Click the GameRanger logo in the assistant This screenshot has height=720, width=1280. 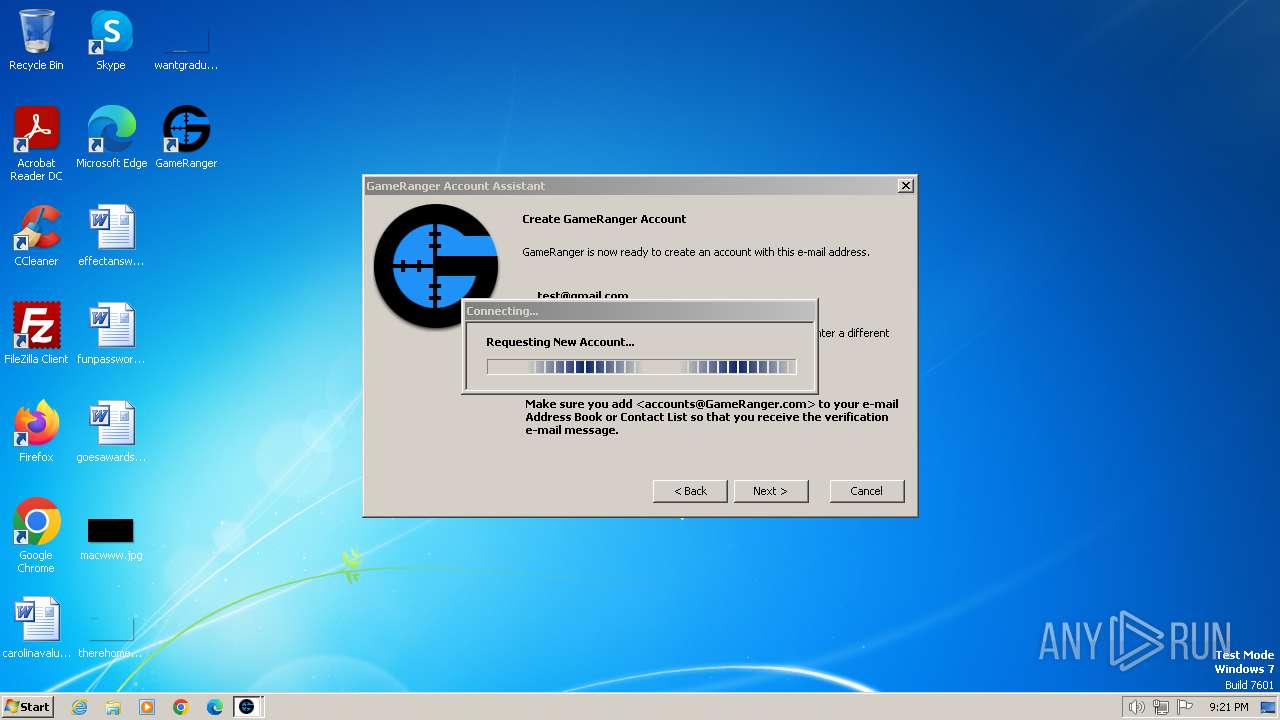point(436,266)
